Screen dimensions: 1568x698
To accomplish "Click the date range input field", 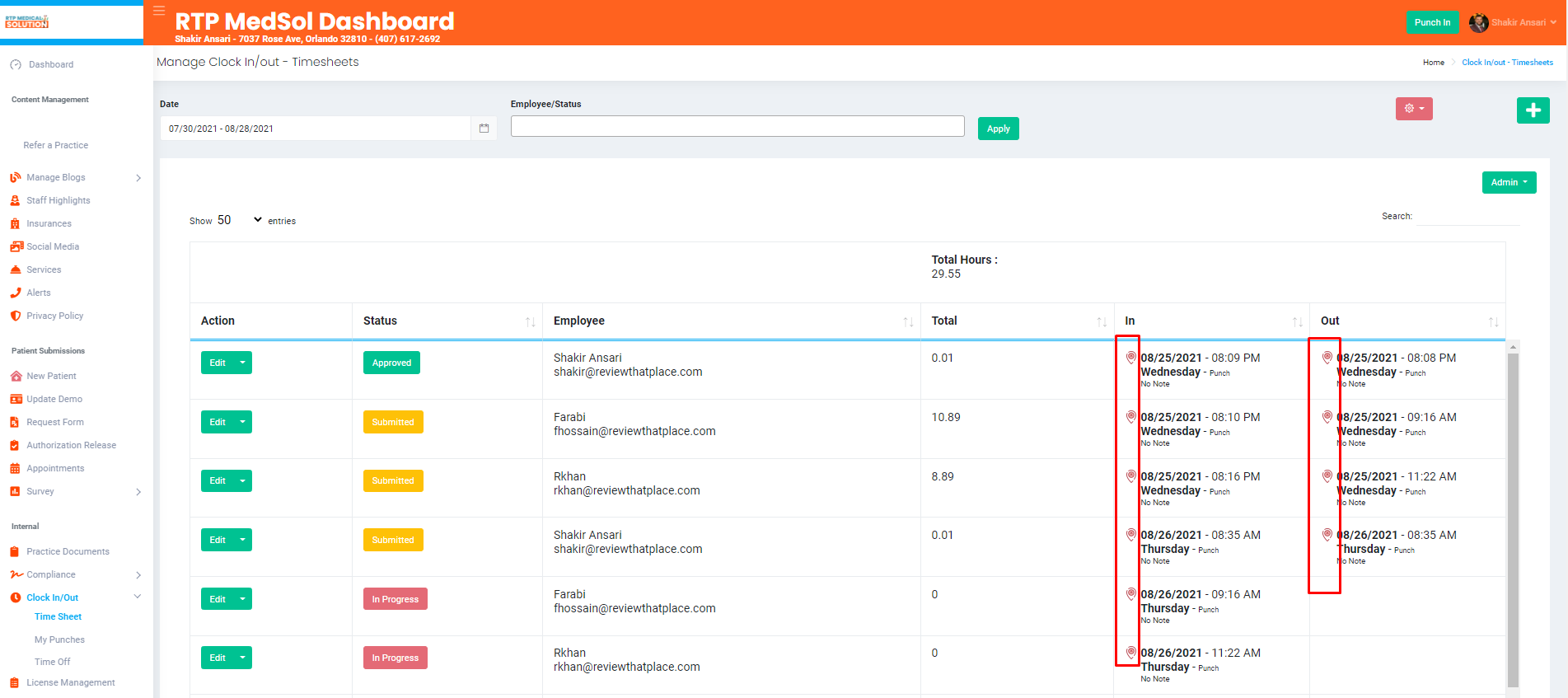I will point(316,129).
